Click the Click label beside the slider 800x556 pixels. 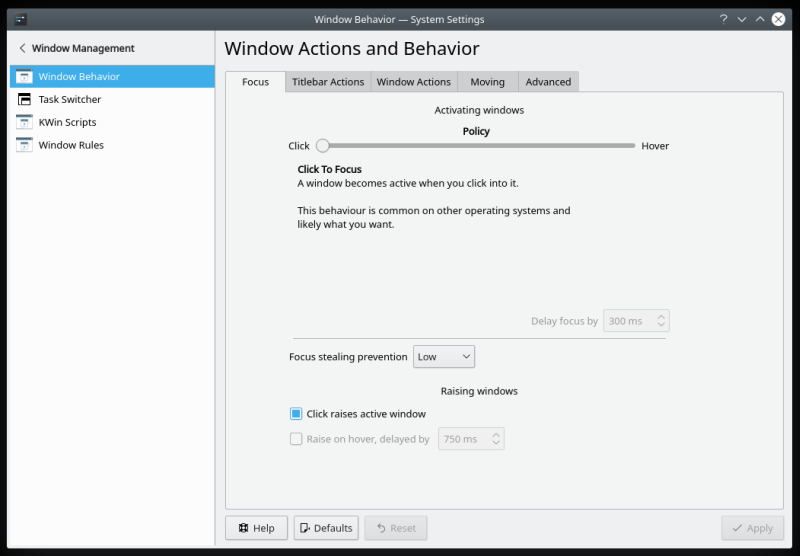pyautogui.click(x=299, y=146)
